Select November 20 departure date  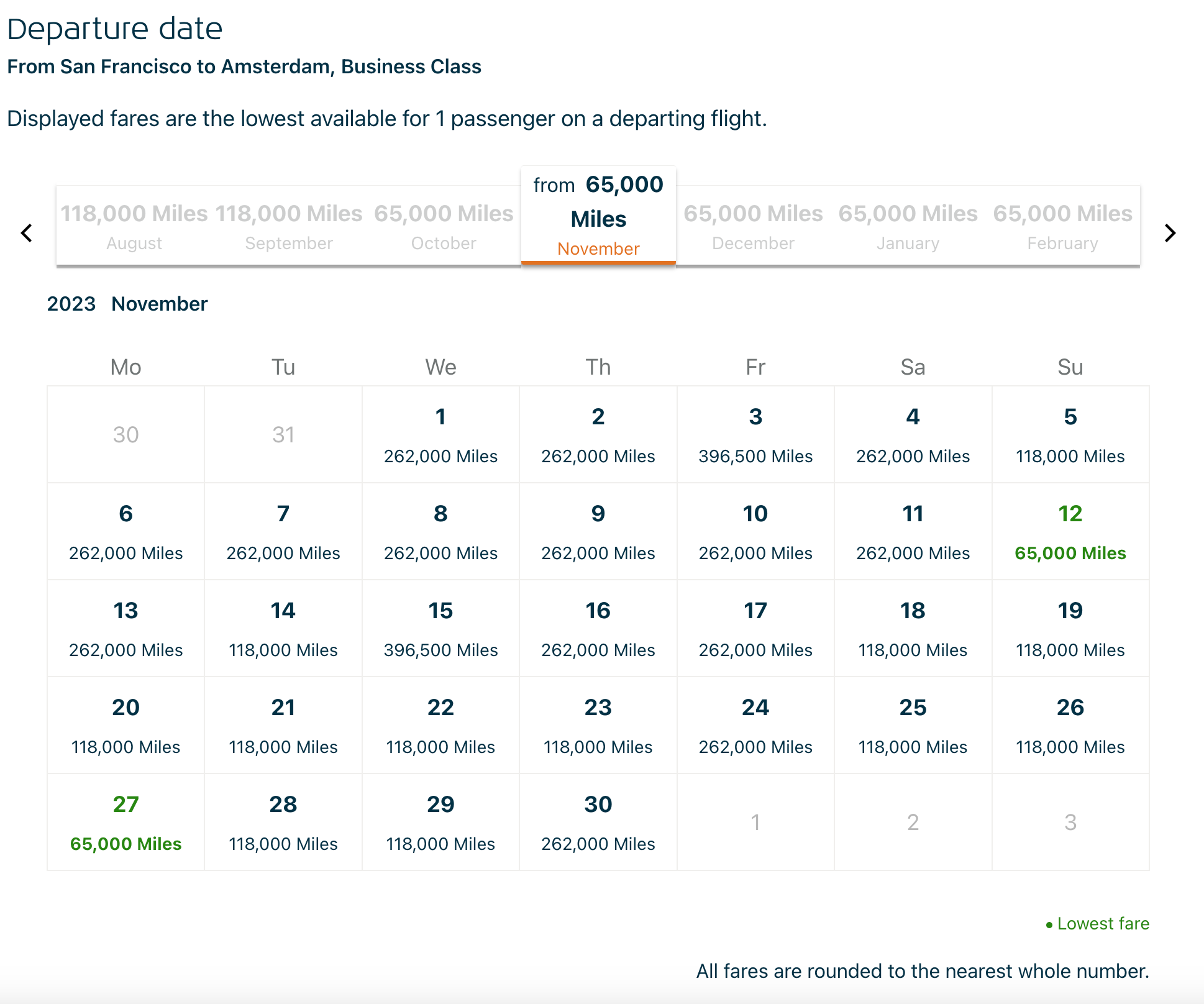tap(126, 726)
